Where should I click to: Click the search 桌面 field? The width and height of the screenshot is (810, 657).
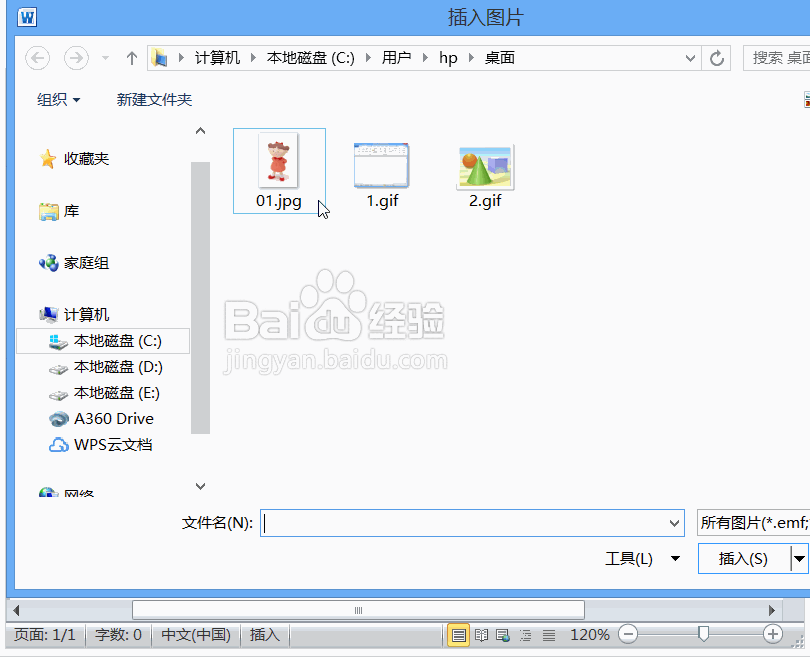pos(776,58)
